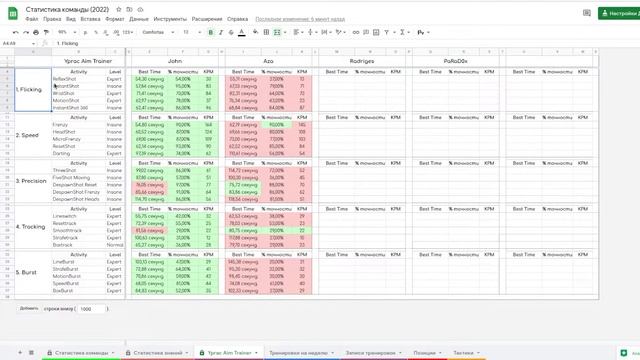Switch to Статистика знаний sheet tab
Viewport: 640px width, 360px height.
tap(158, 353)
